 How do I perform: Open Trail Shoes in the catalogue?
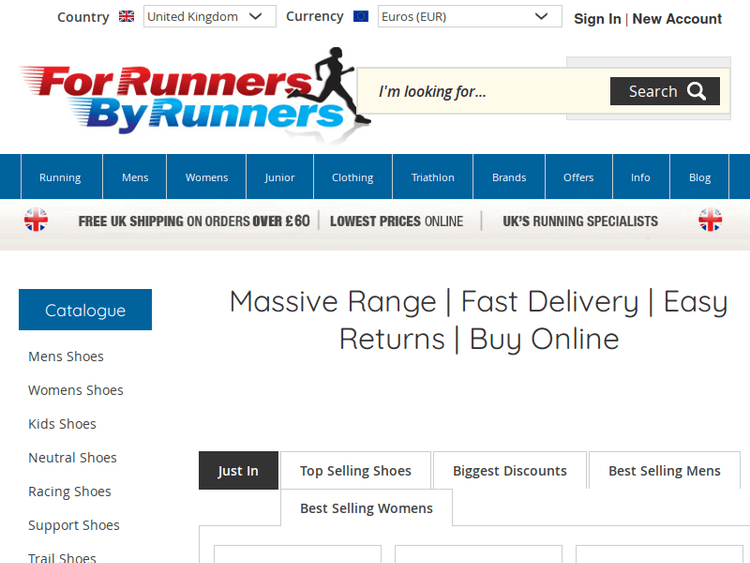(x=62, y=557)
